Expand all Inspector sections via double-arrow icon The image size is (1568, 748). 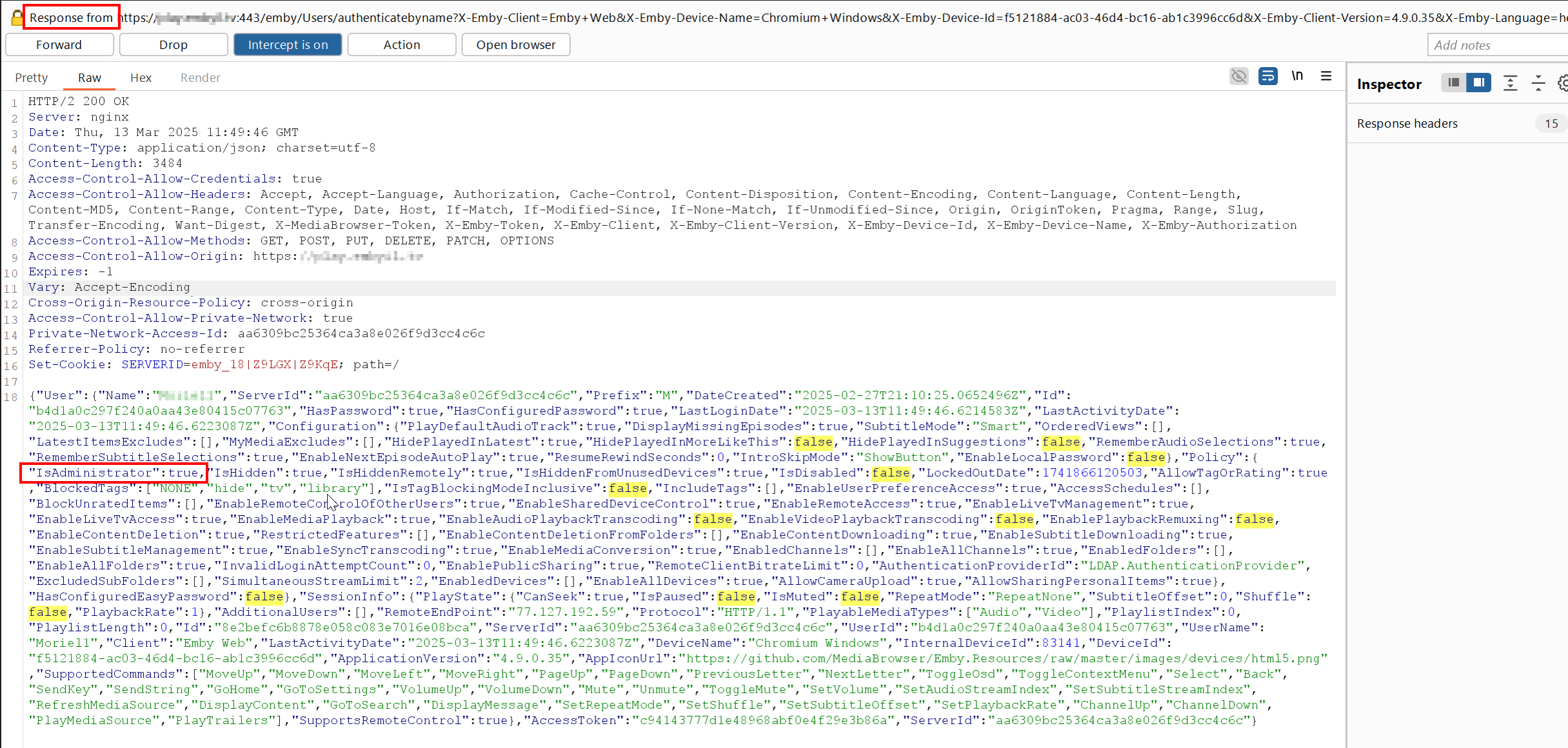[1511, 83]
